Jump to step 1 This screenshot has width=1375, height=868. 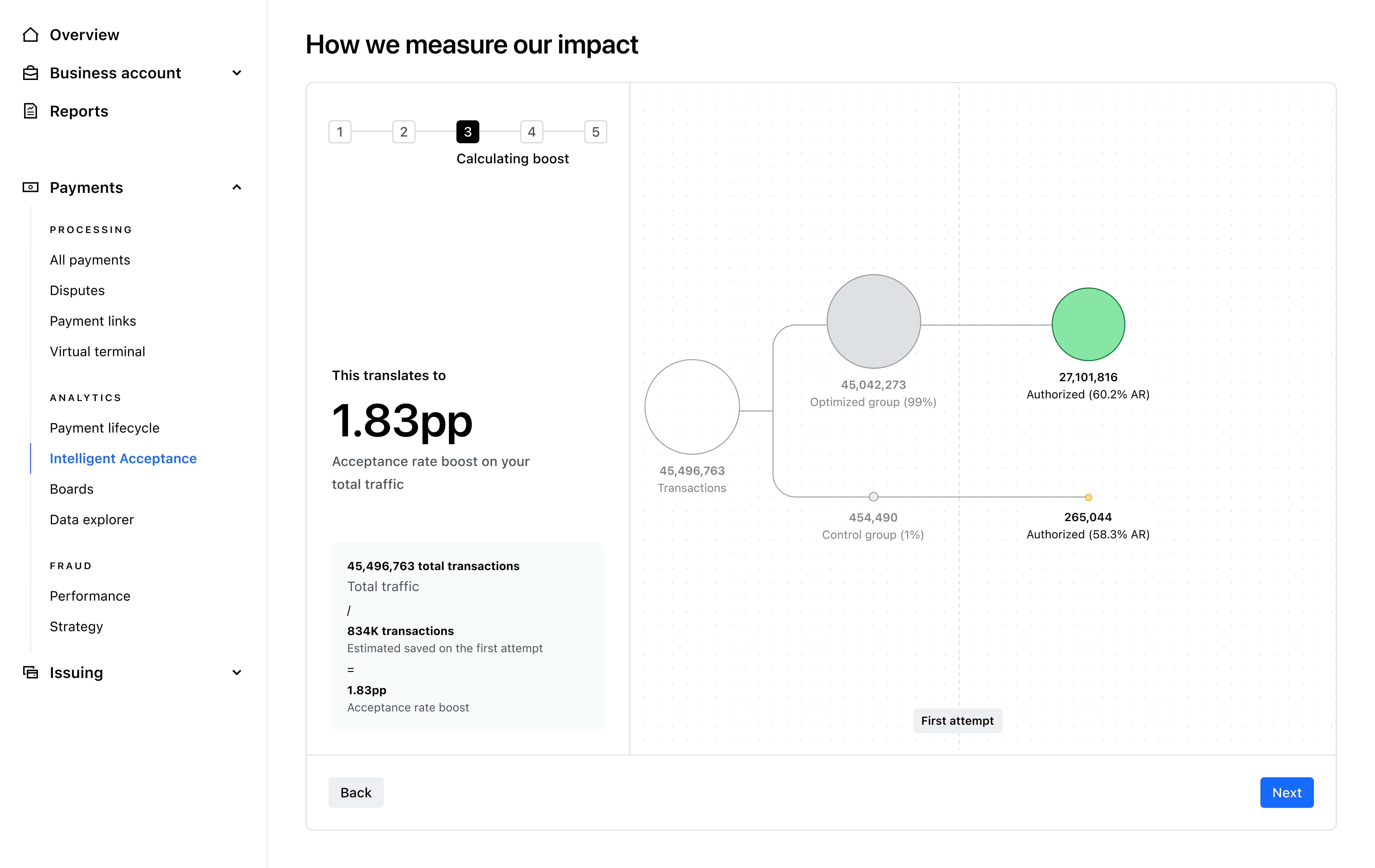coord(340,132)
